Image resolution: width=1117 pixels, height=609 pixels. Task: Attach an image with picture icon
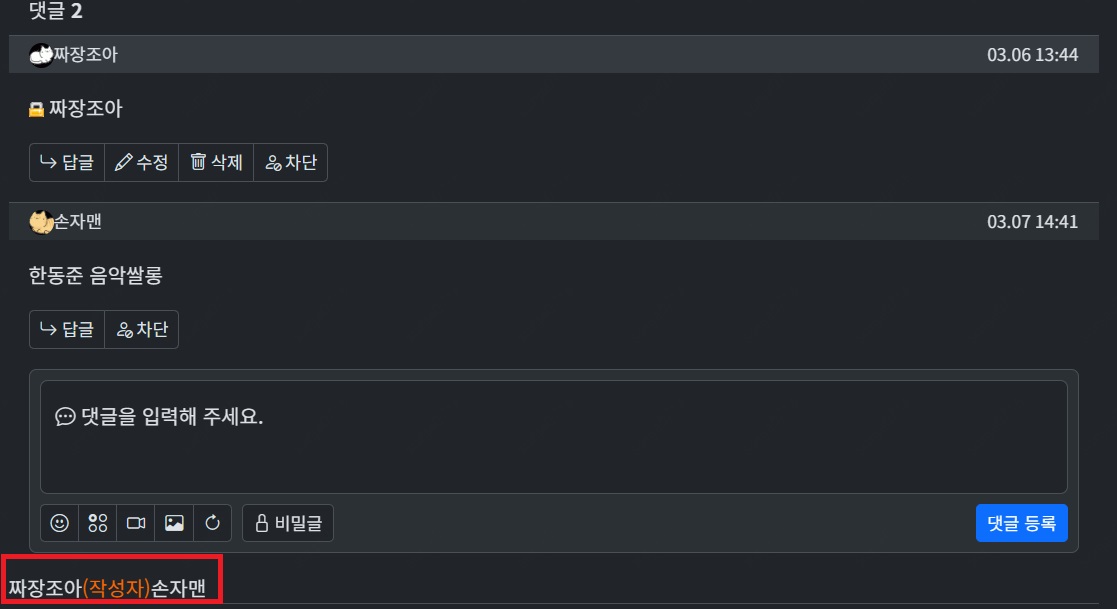[175, 523]
